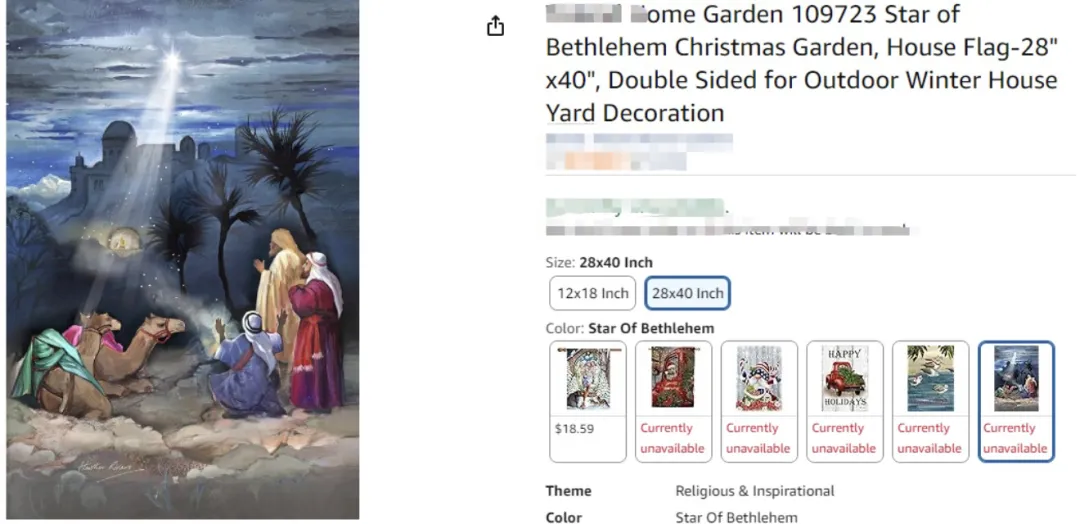Choose the Santa Claus flag swatch
The width and height of the screenshot is (1080, 524).
(x=673, y=401)
